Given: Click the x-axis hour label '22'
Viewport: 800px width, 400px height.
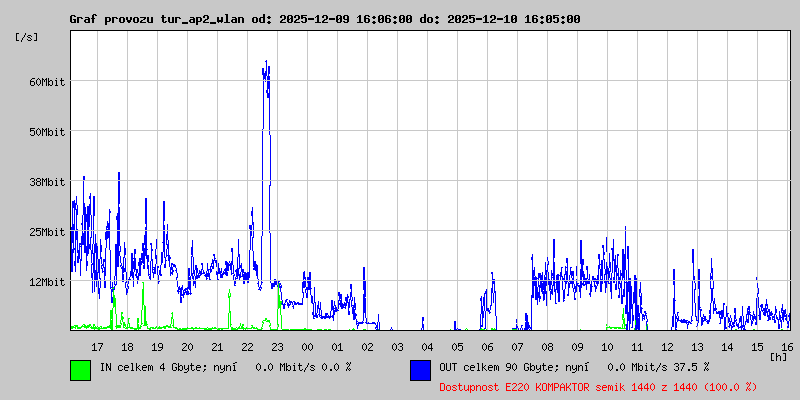Looking at the screenshot, I should pyautogui.click(x=247, y=347).
